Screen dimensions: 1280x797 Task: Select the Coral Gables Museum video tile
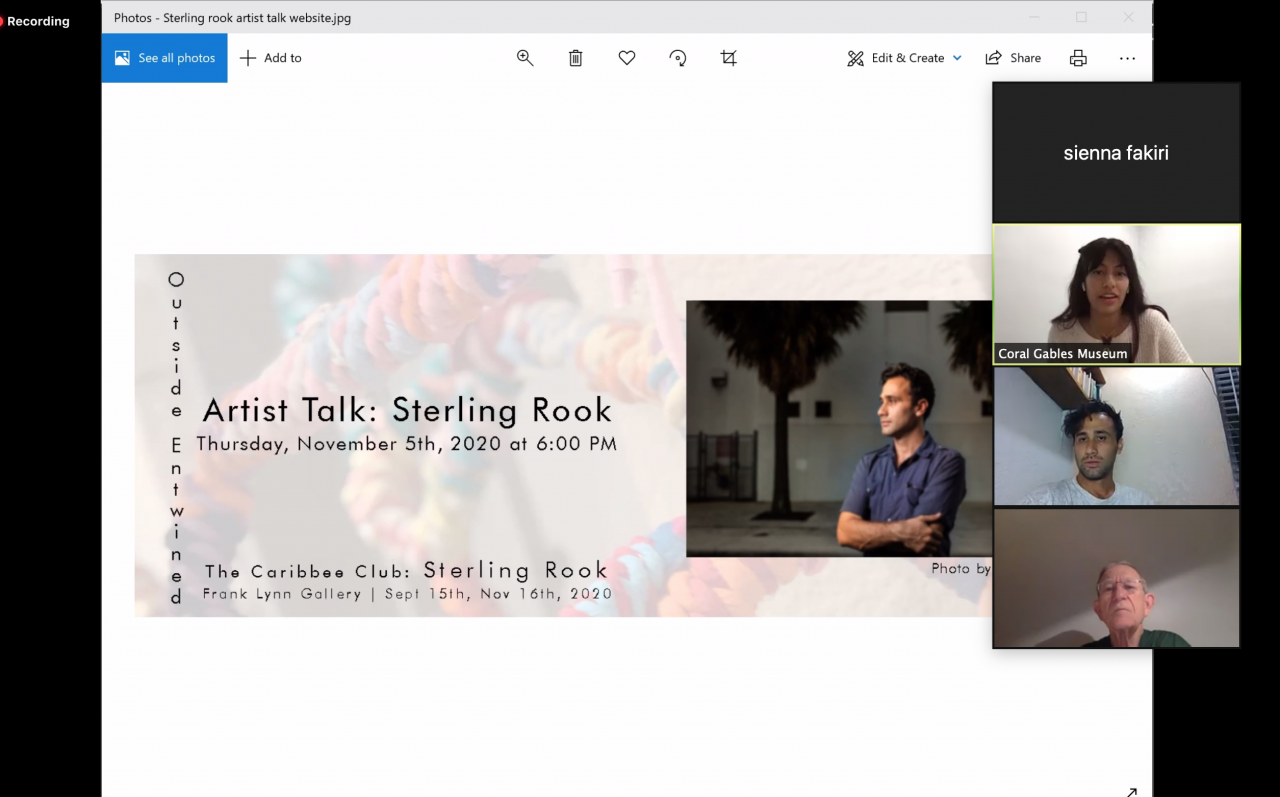pos(1116,294)
